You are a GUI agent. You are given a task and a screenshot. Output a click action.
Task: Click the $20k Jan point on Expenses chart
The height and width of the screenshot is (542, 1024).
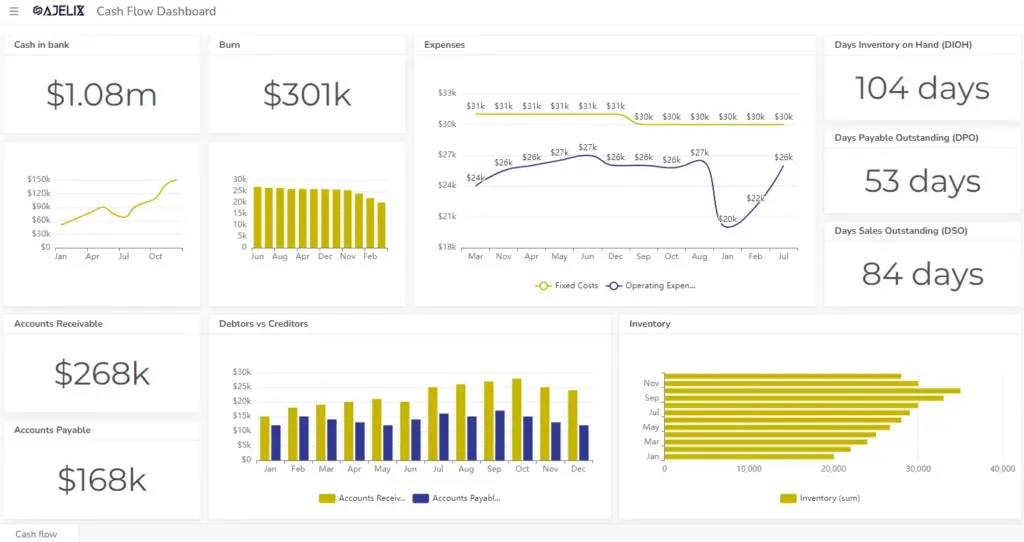coord(728,227)
